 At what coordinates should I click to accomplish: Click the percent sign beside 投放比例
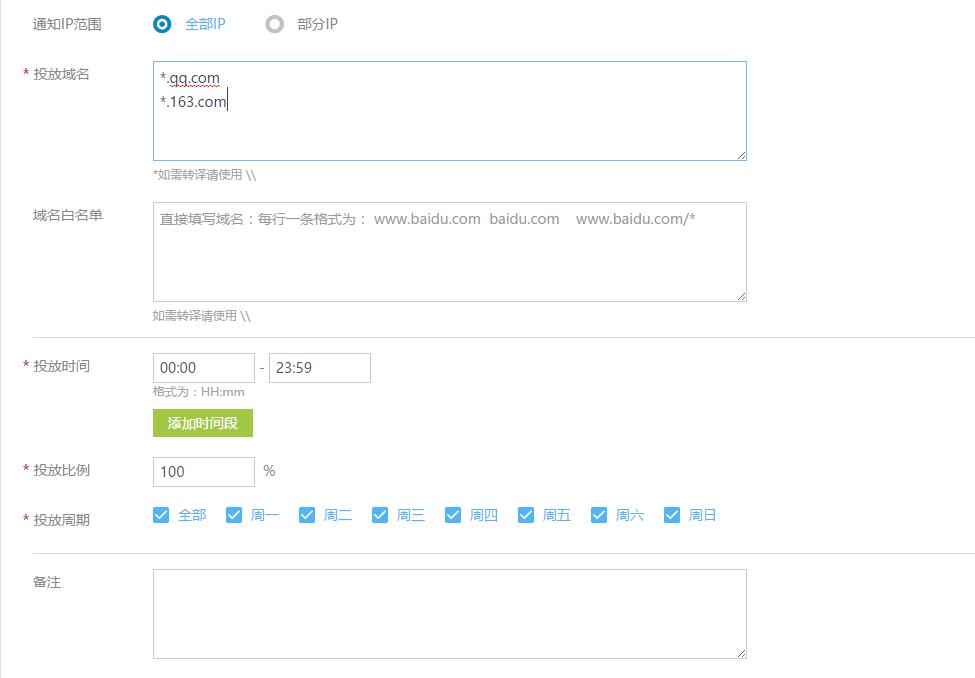tap(269, 471)
